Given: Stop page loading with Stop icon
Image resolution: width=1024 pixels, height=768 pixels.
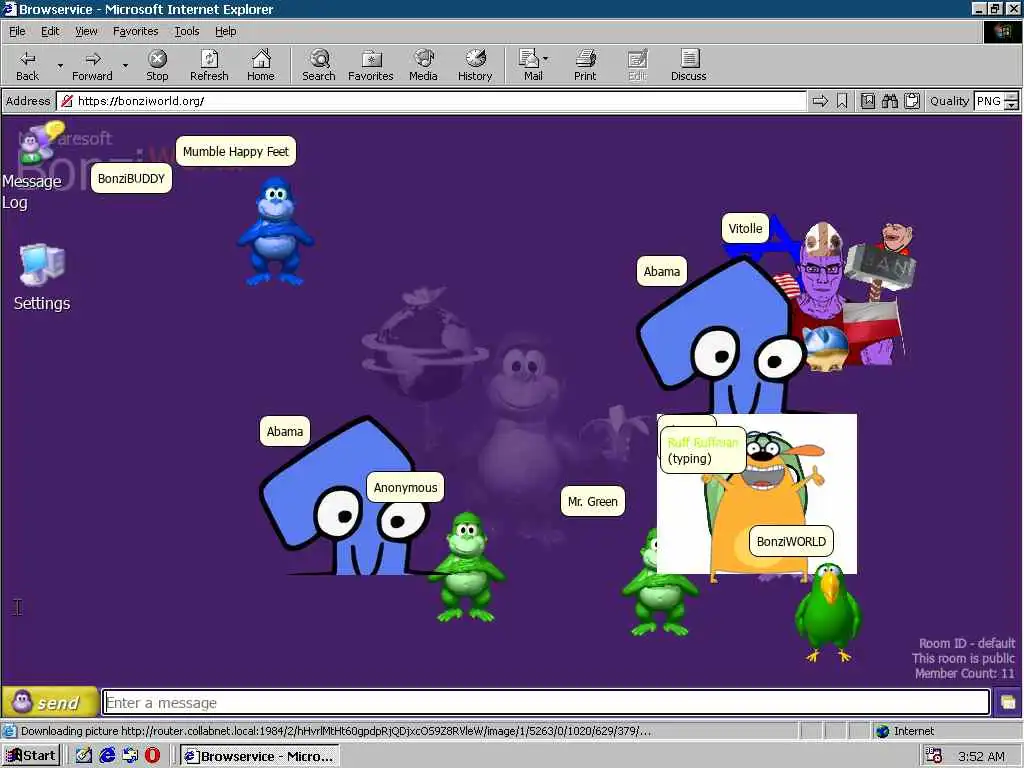Looking at the screenshot, I should [x=157, y=65].
